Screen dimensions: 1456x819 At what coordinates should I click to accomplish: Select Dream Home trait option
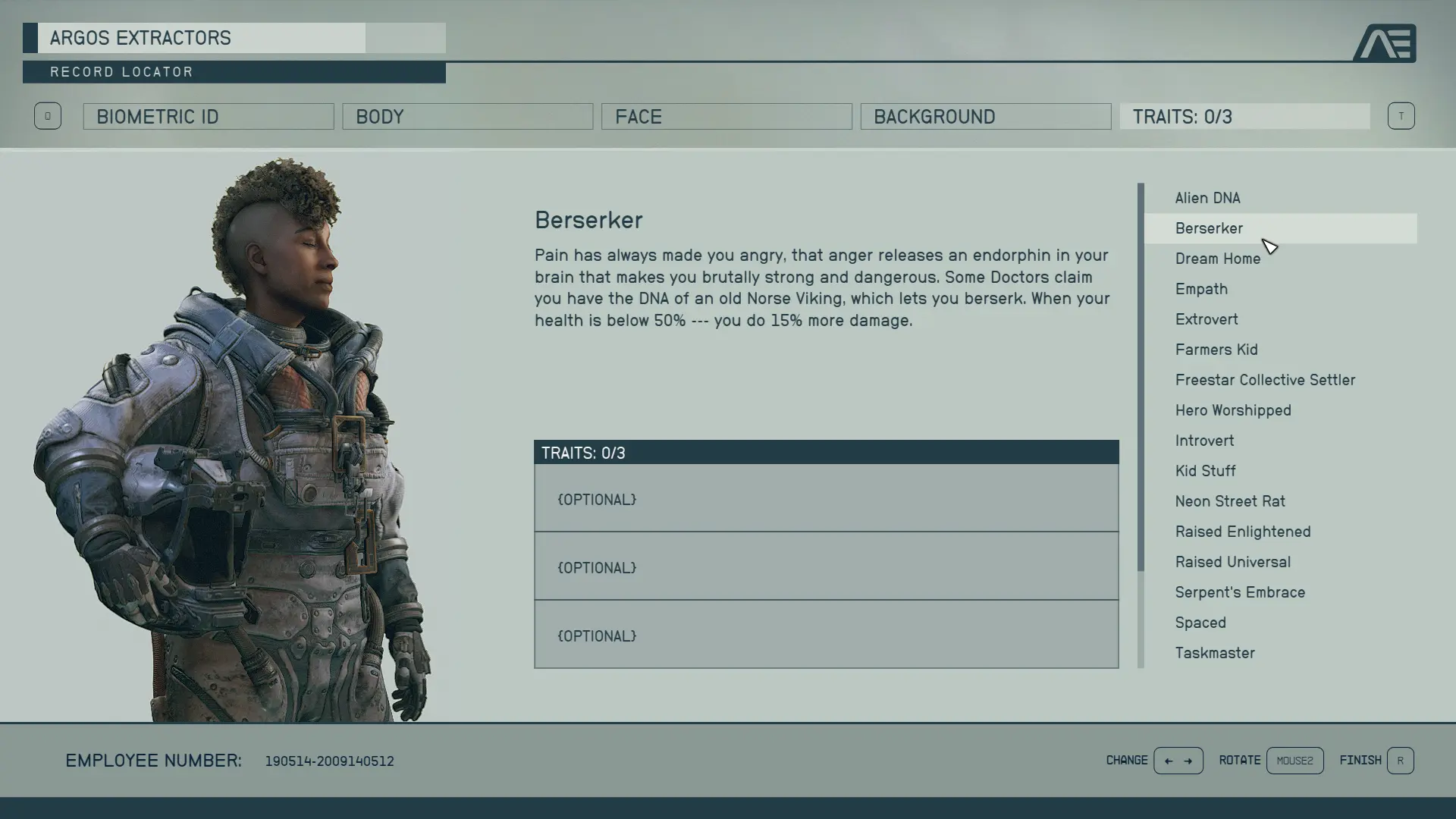click(1218, 258)
